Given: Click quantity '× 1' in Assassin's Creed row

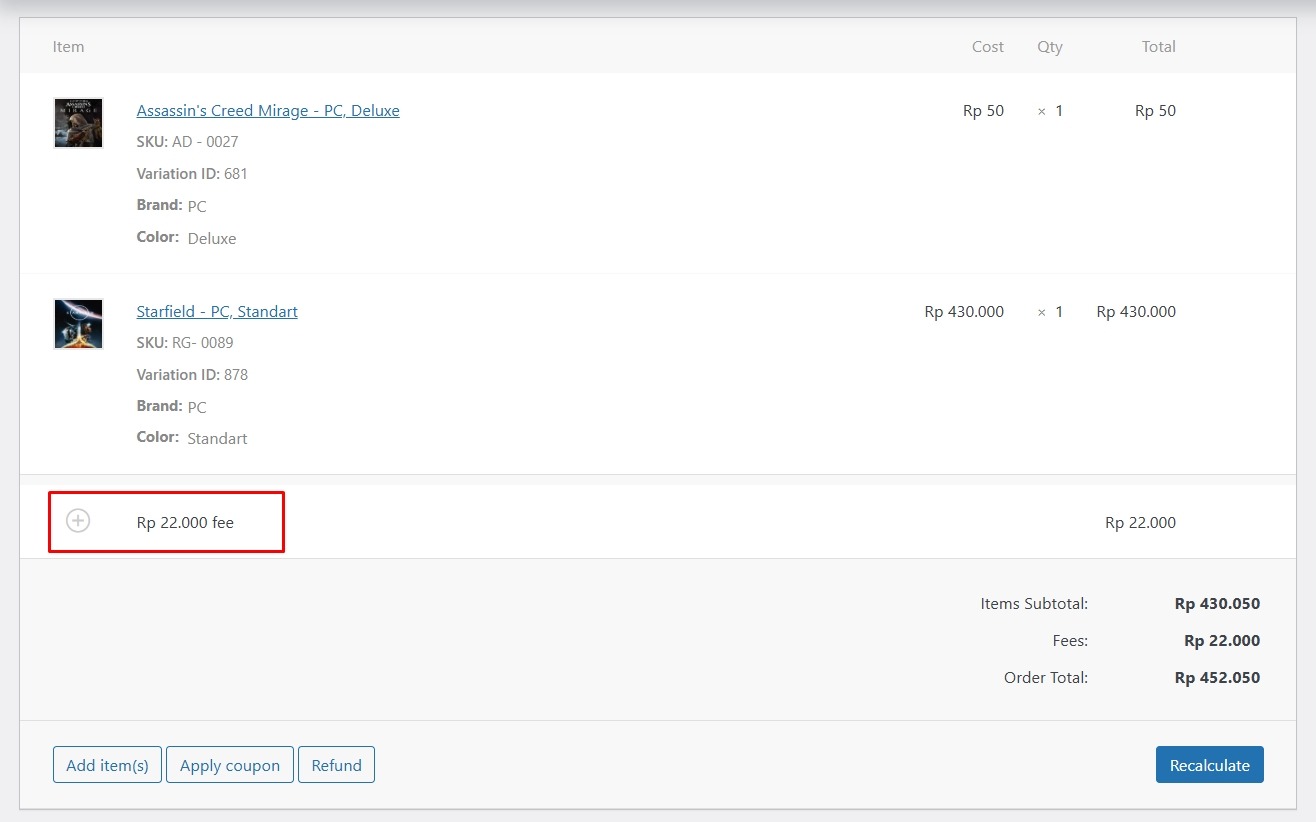Looking at the screenshot, I should (1050, 111).
